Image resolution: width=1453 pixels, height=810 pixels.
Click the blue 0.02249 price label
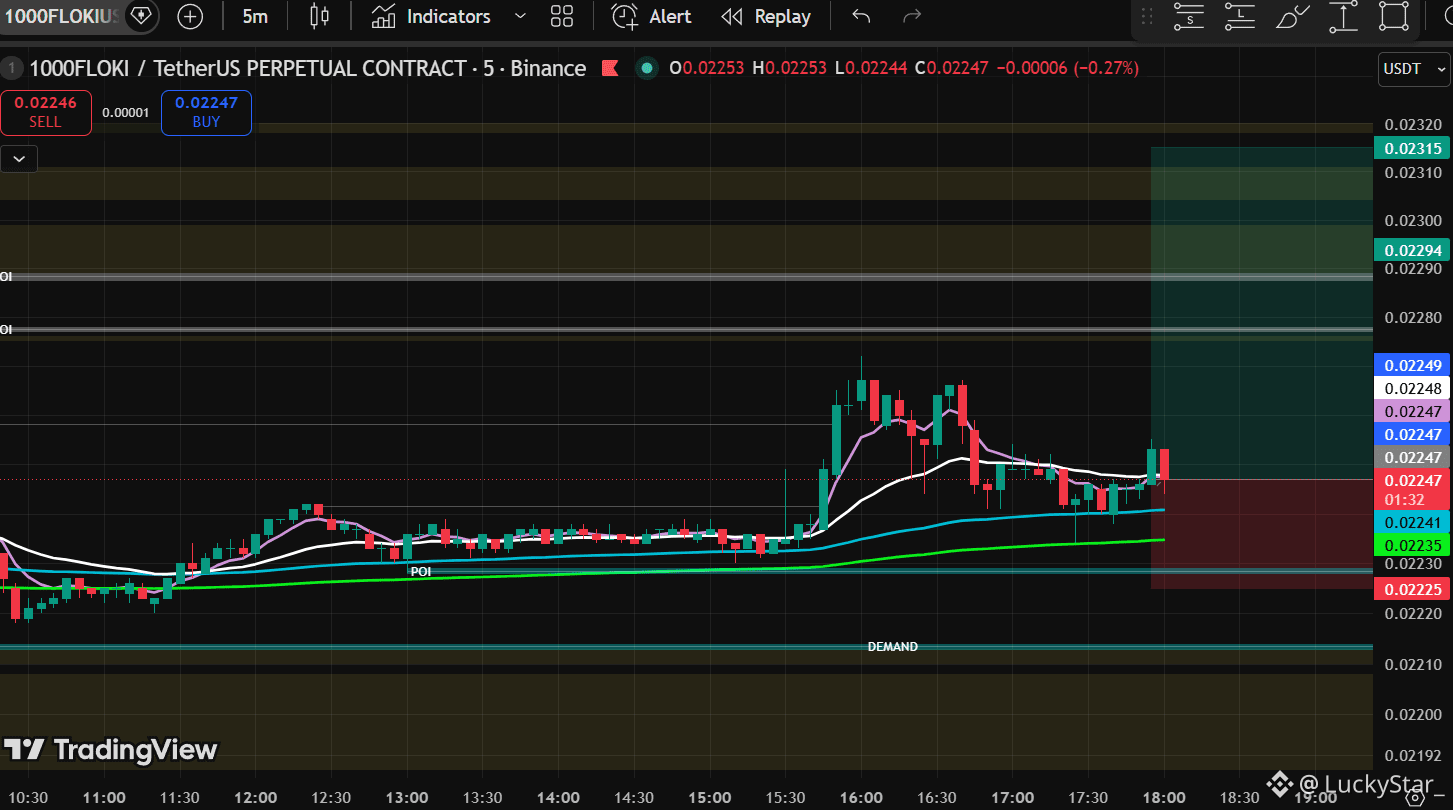pos(1412,365)
